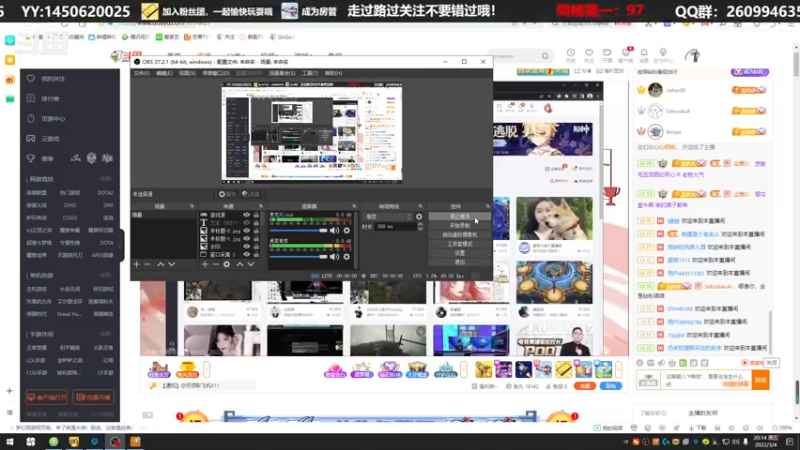
Task: Pop out the OBS audio mixer dock
Action: [x=354, y=206]
